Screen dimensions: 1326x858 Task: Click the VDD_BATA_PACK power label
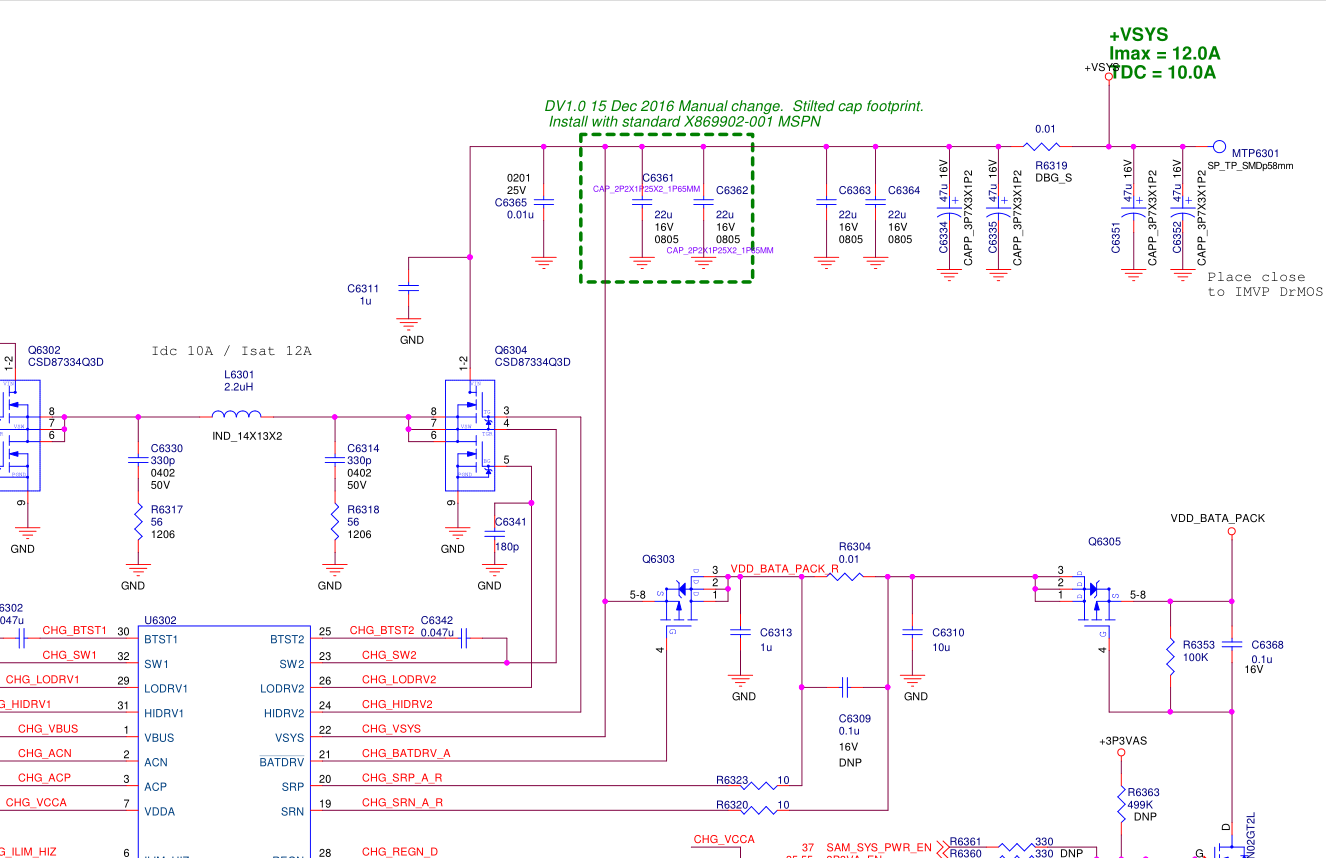coord(1217,518)
